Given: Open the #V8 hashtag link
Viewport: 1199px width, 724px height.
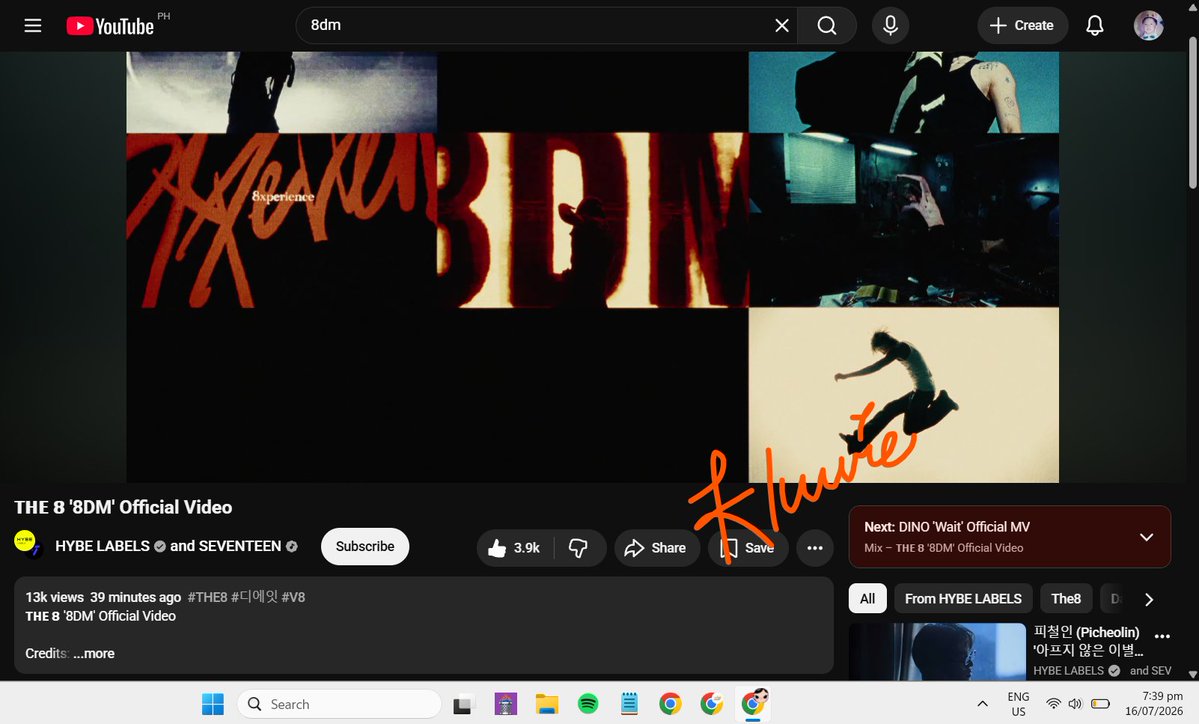Looking at the screenshot, I should tap(293, 597).
